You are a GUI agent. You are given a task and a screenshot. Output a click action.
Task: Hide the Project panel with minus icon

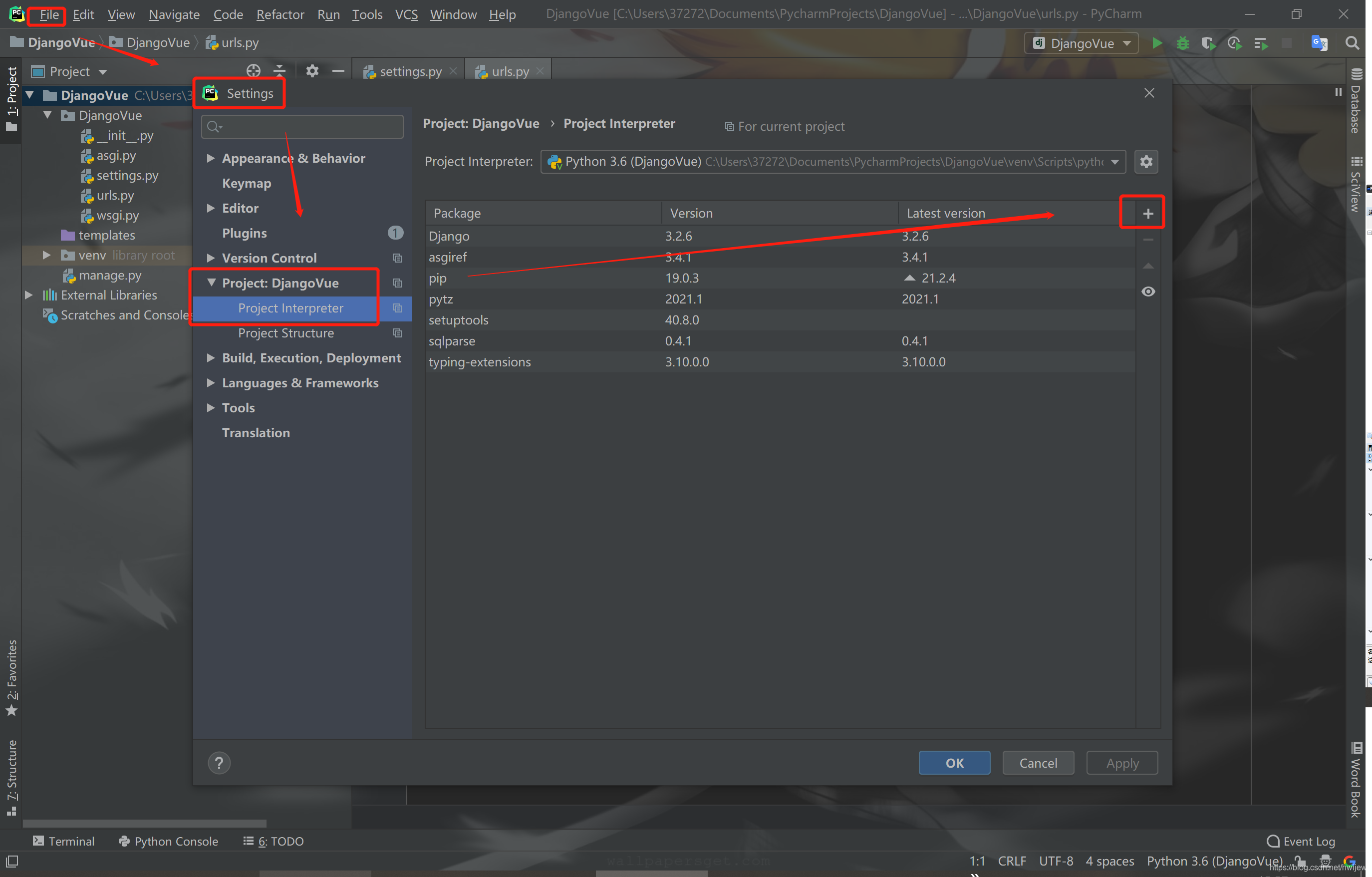338,71
